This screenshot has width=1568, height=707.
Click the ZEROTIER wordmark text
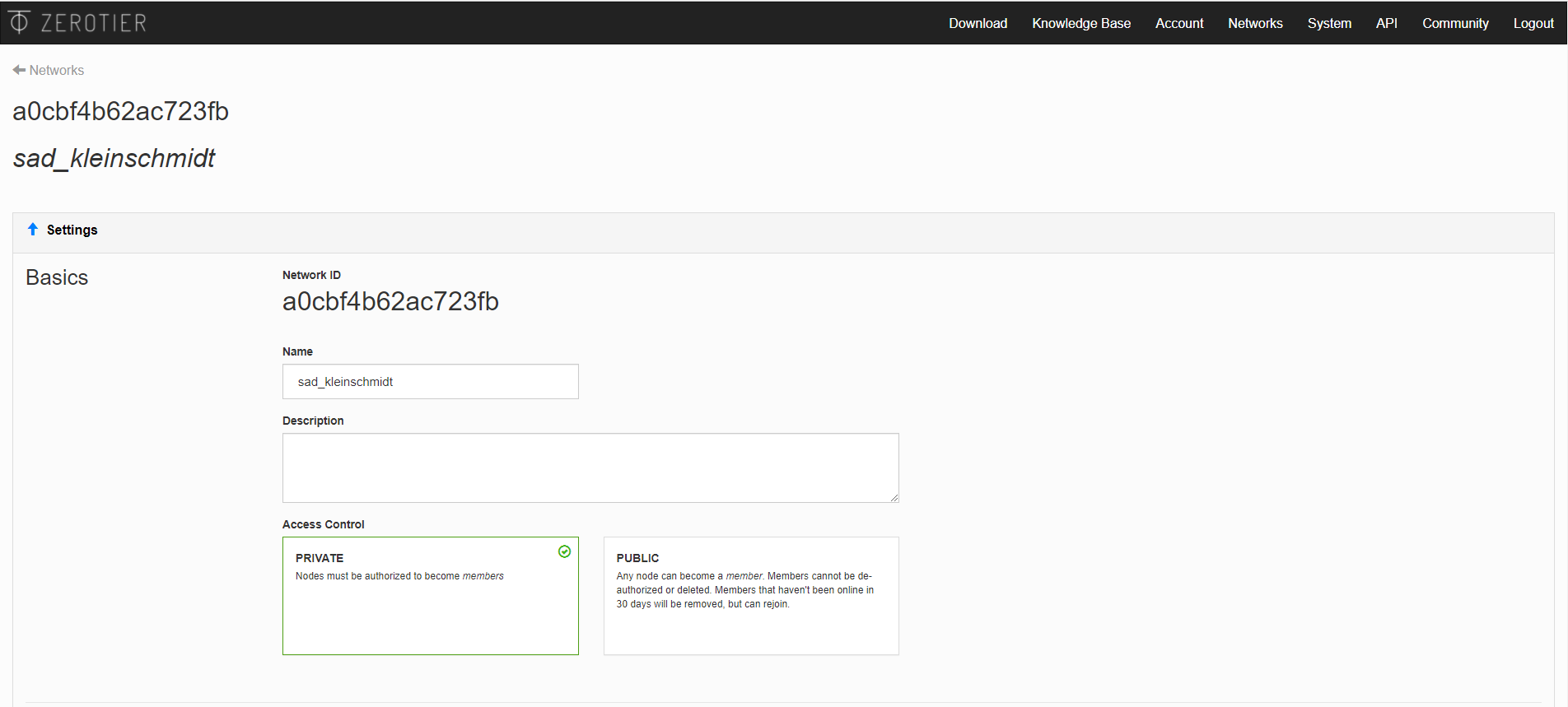(94, 23)
